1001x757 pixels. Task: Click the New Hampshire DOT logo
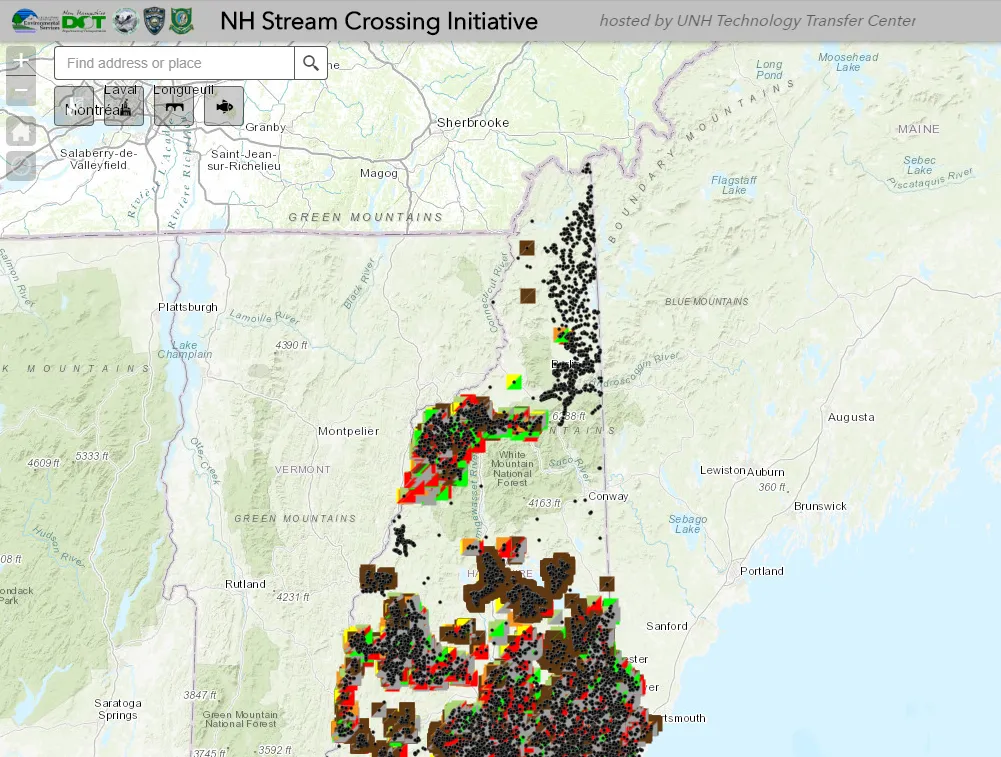pyautogui.click(x=84, y=21)
